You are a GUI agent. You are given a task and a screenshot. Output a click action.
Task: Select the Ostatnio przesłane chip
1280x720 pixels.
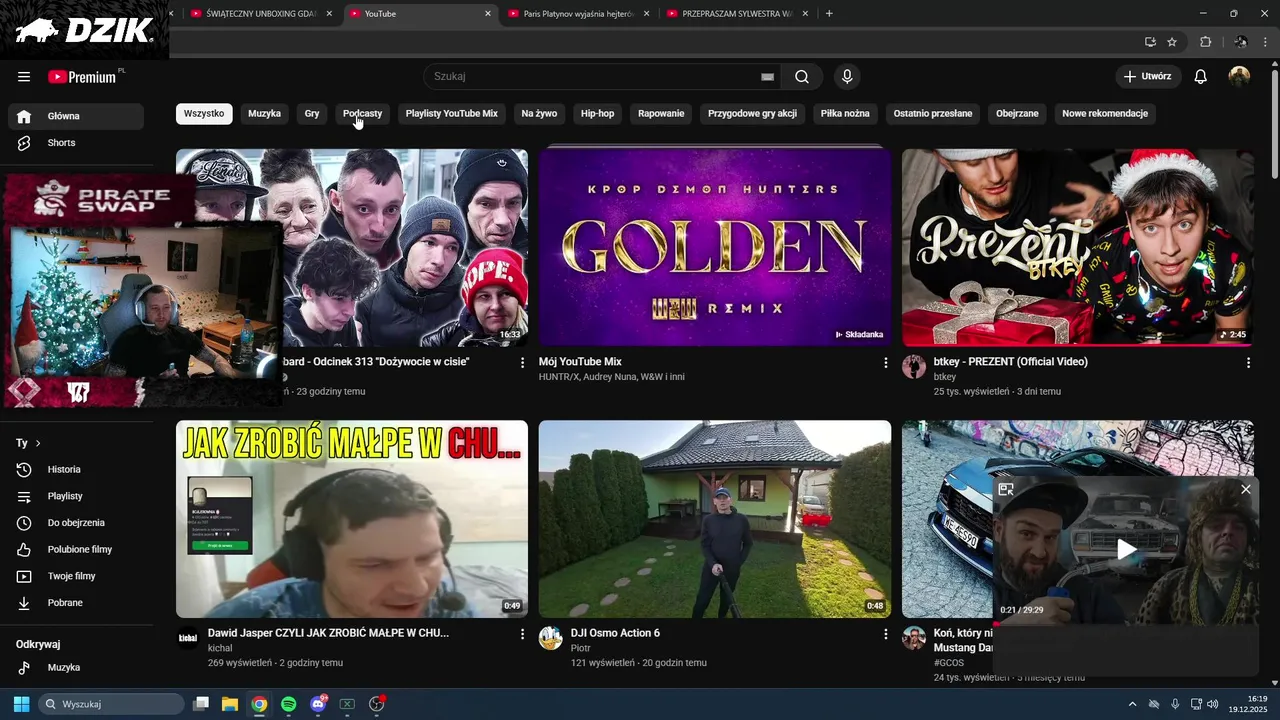tap(933, 114)
